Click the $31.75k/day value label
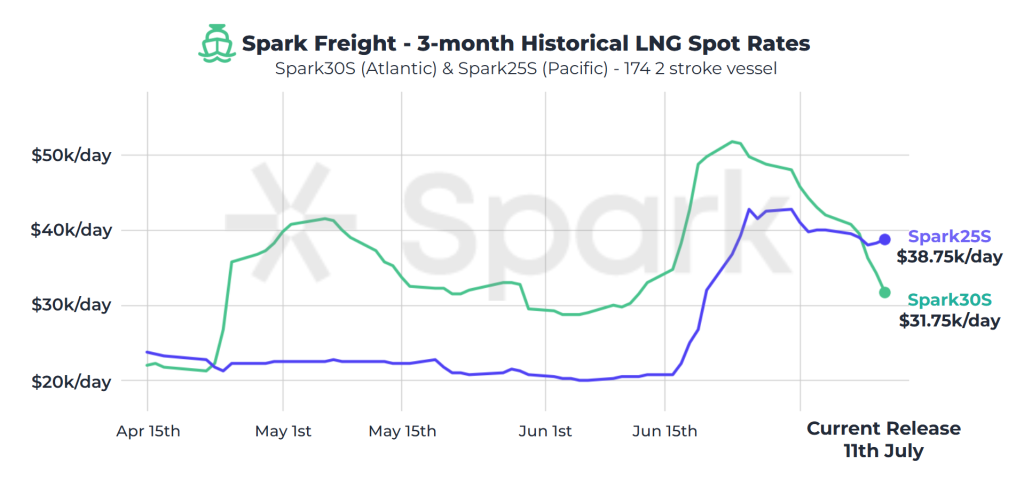The width and height of the screenshot is (1024, 503). pyautogui.click(x=950, y=321)
